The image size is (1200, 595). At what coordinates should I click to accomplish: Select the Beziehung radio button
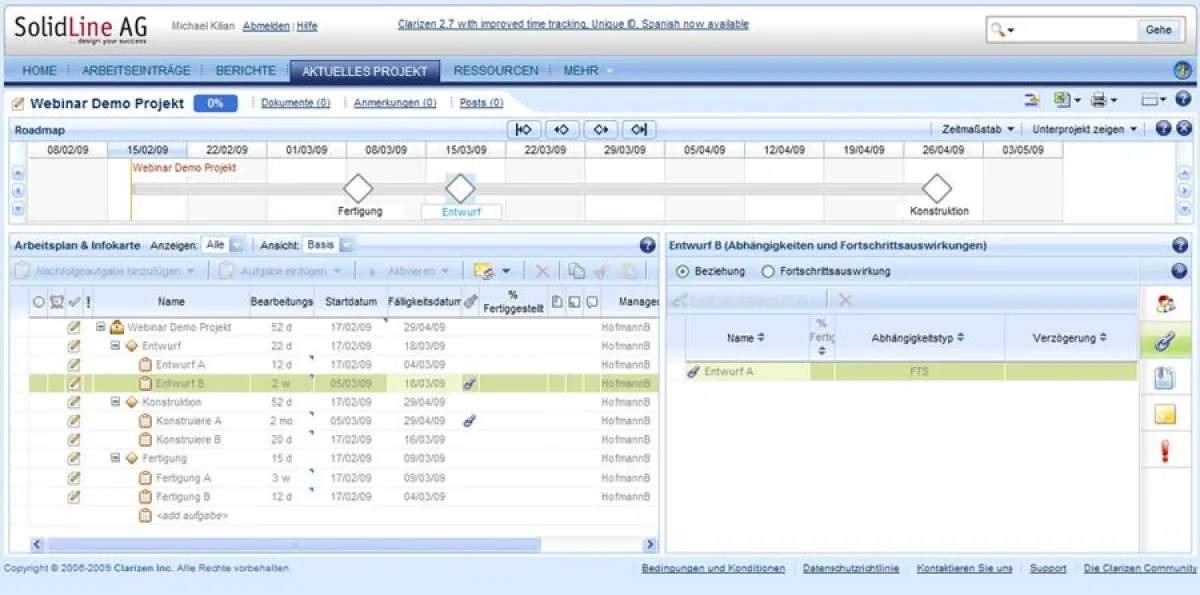tap(683, 271)
